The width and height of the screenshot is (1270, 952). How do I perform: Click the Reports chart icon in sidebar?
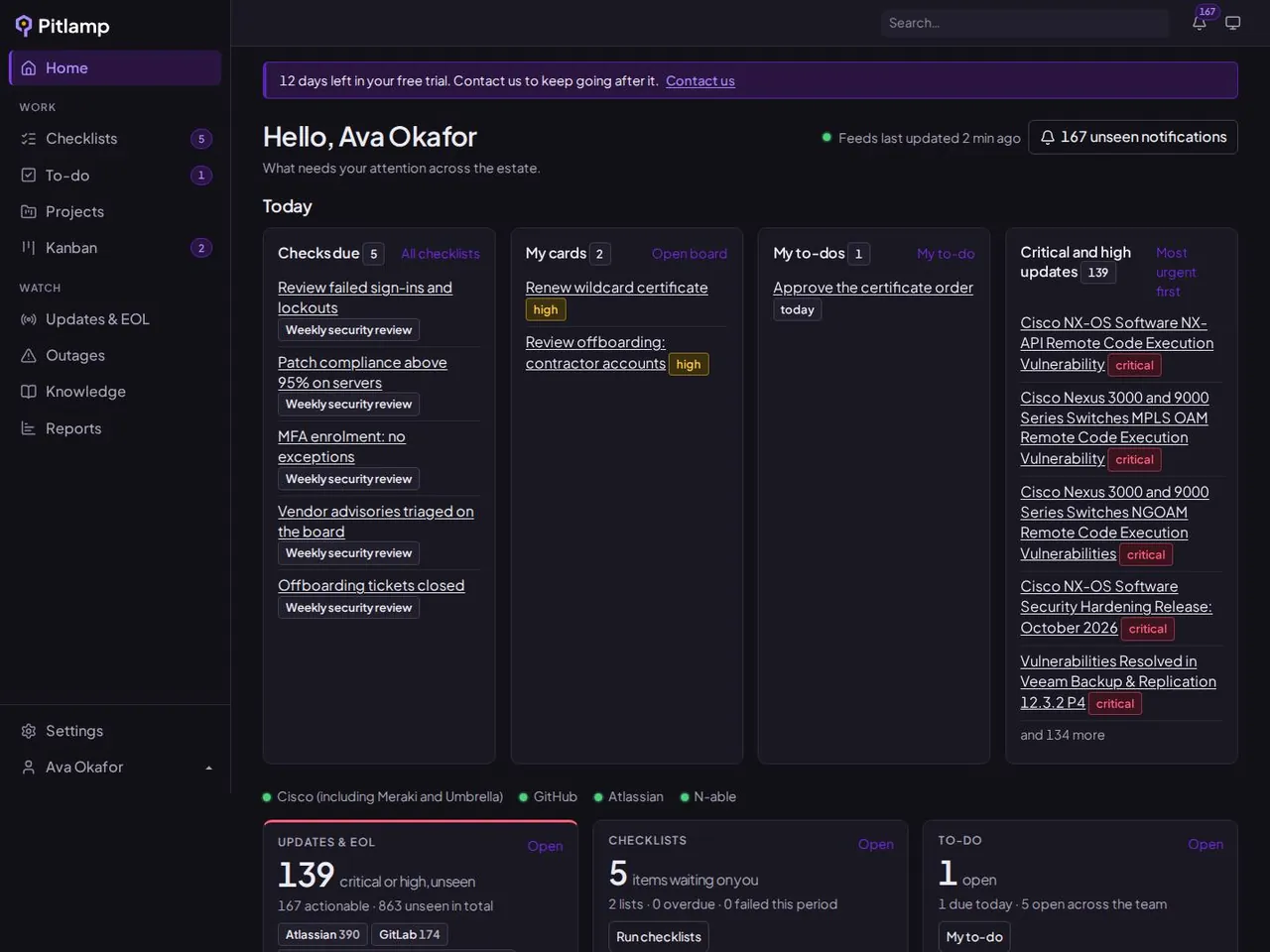[x=29, y=428]
